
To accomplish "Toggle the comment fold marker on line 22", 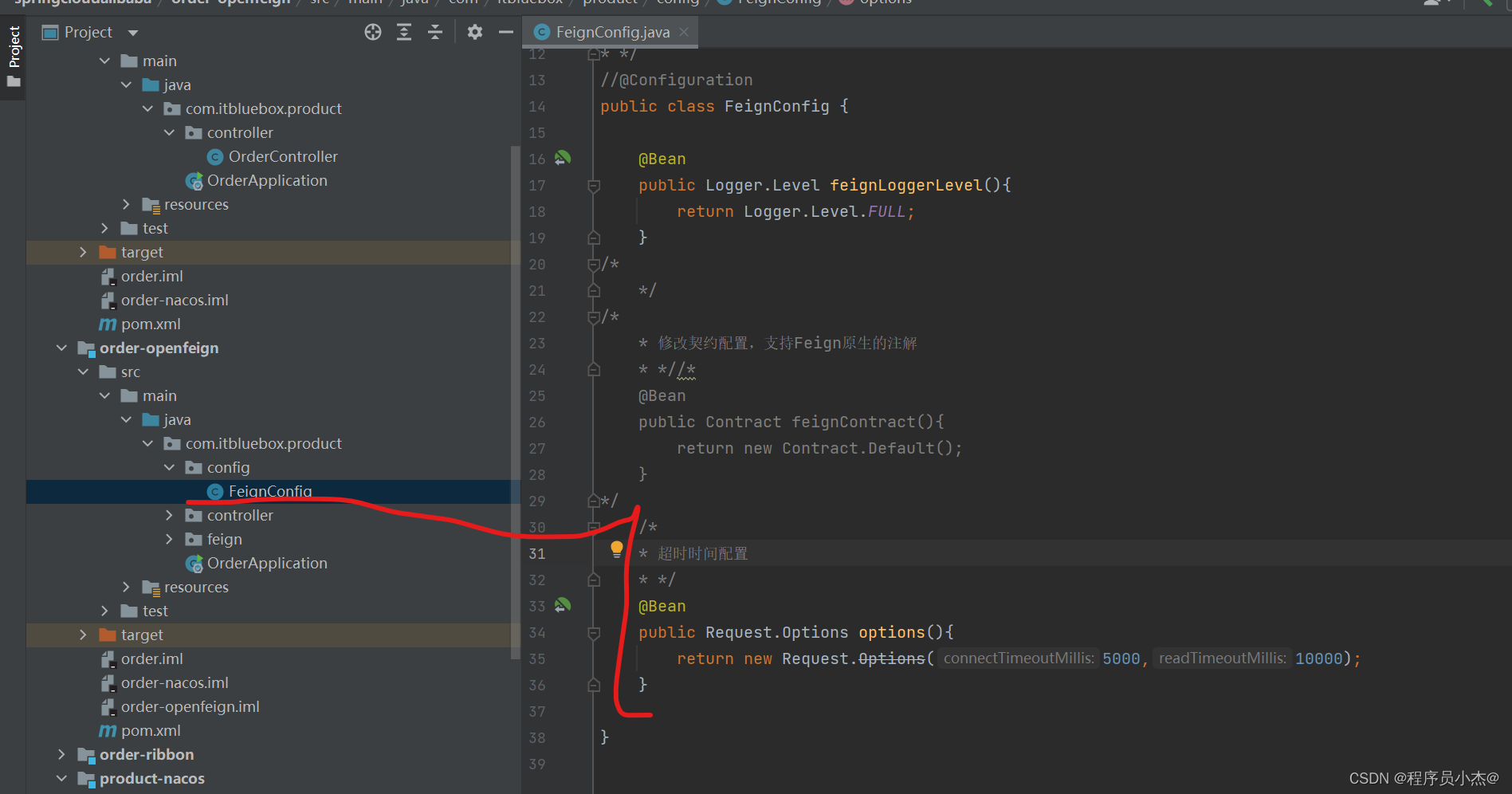I will [594, 317].
